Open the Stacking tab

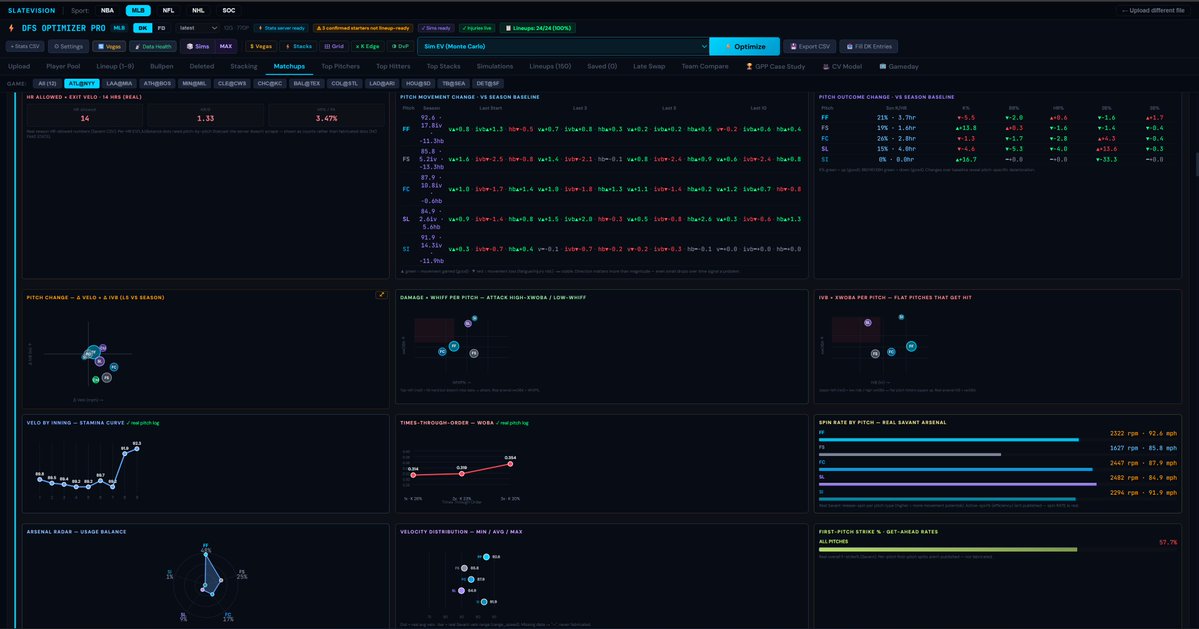pos(244,66)
